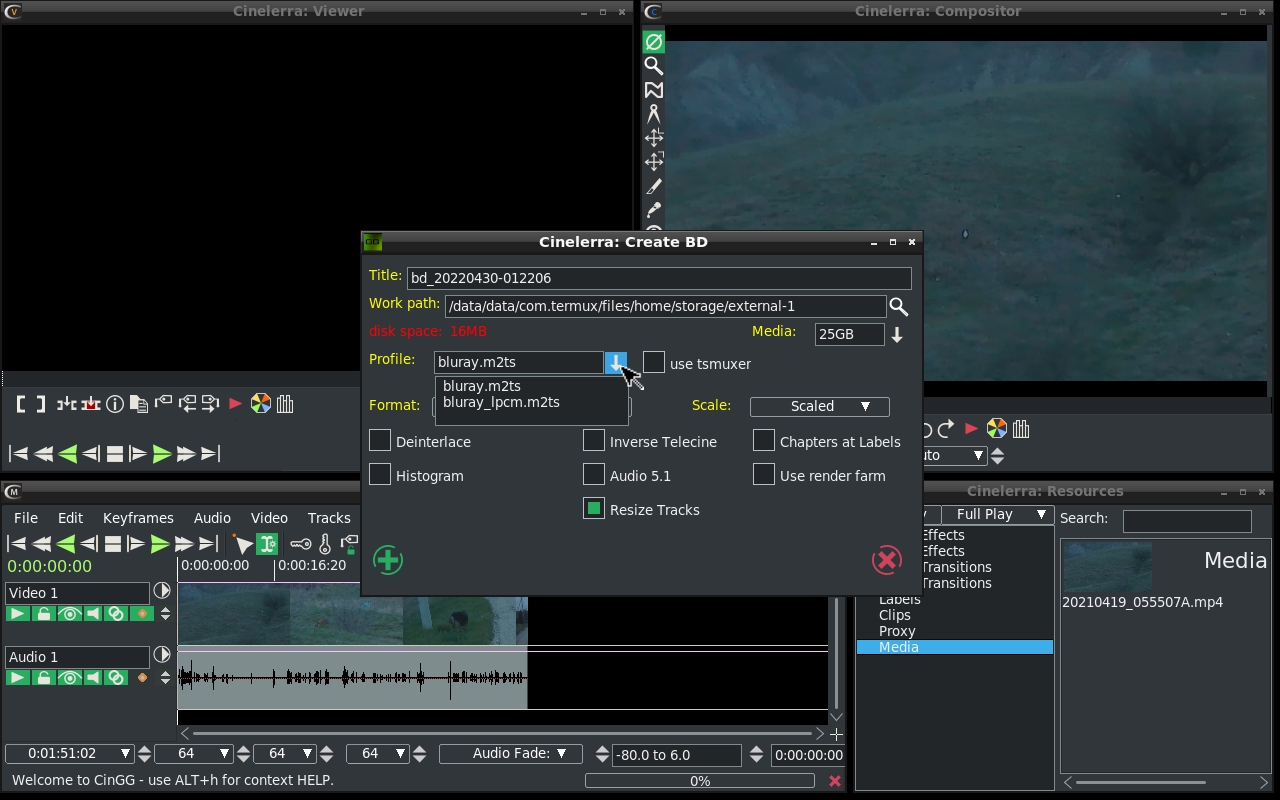Open the color wheel videoscope icon in Viewer
Screen dimensions: 1280x800
(260, 404)
